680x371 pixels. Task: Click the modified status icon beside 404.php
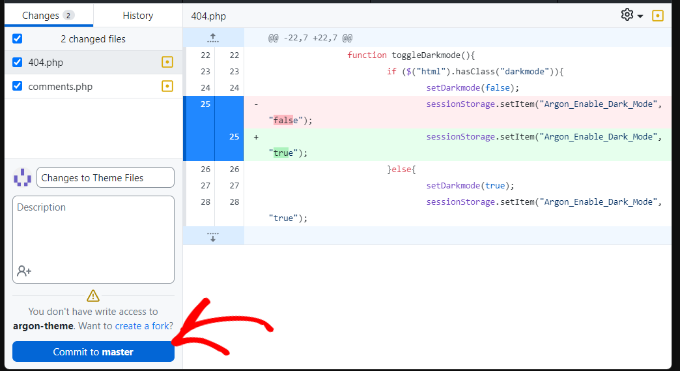pyautogui.click(x=167, y=62)
